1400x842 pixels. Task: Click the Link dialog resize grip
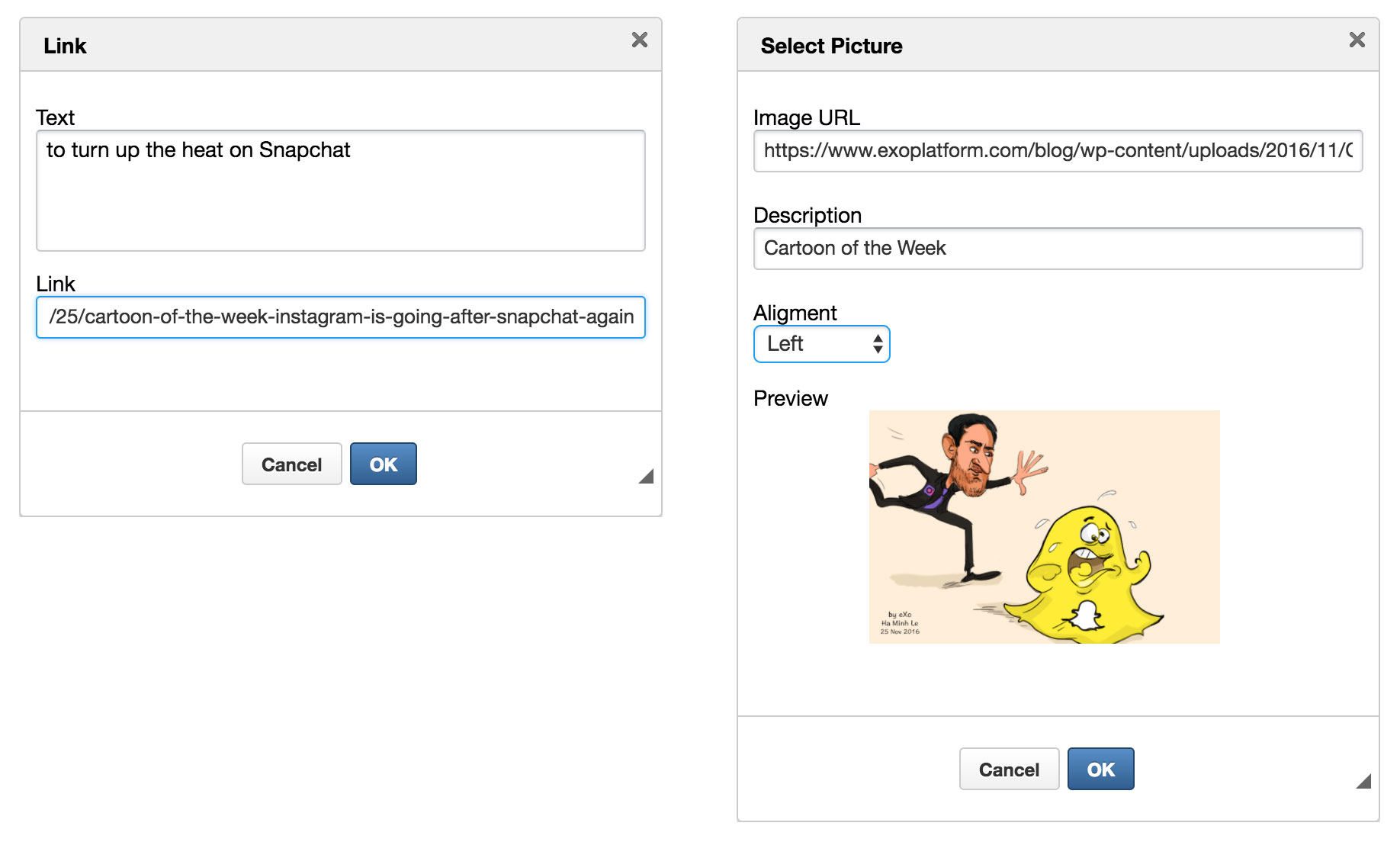pos(647,477)
